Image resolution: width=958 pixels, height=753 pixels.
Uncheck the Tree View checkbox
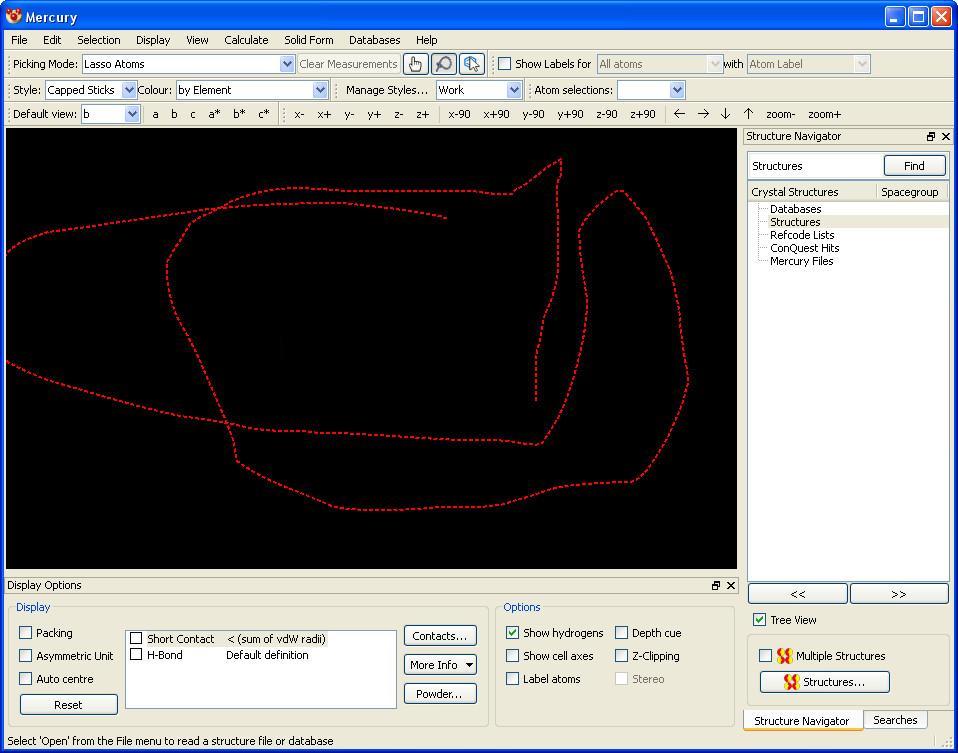(759, 620)
